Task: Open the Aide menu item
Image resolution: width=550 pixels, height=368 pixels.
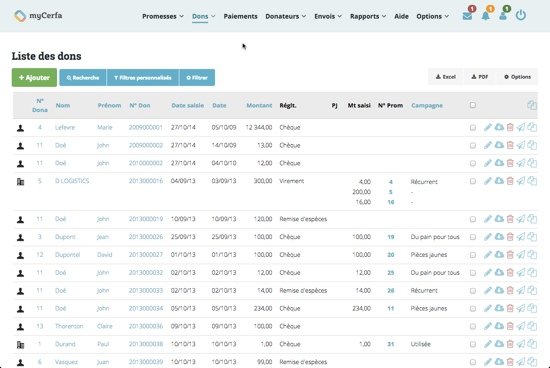Action: coord(401,16)
